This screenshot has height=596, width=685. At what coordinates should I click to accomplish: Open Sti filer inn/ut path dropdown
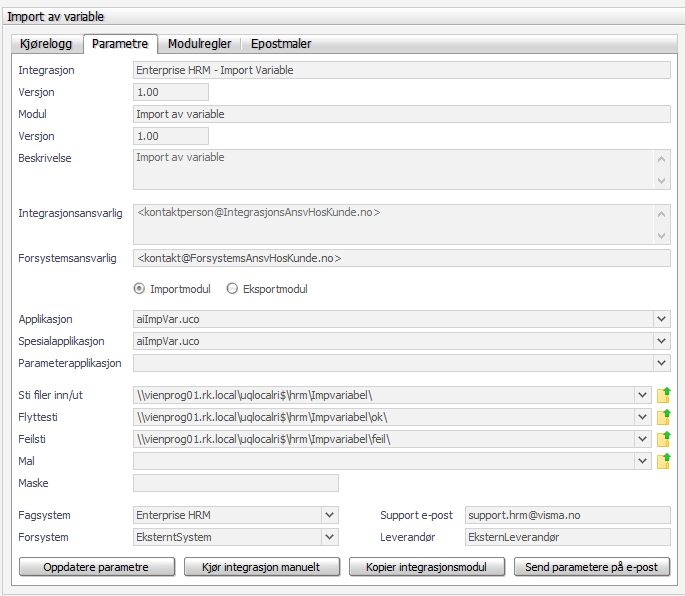click(642, 395)
